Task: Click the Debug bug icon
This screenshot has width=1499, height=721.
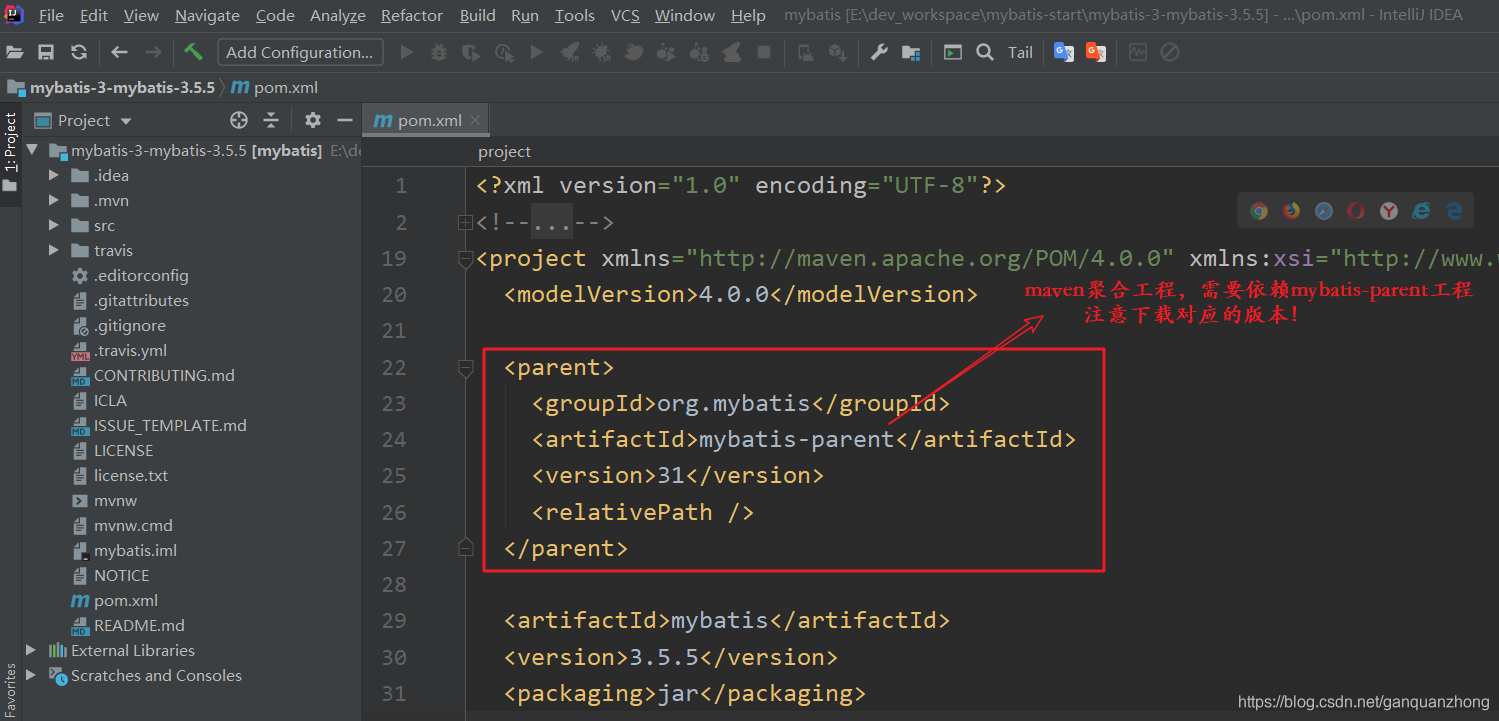Action: tap(438, 52)
